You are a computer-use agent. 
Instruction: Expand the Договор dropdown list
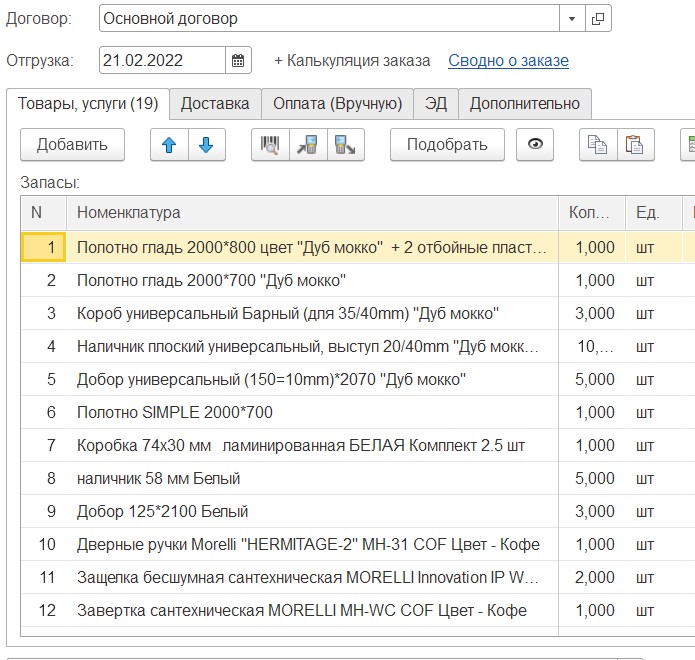[571, 19]
